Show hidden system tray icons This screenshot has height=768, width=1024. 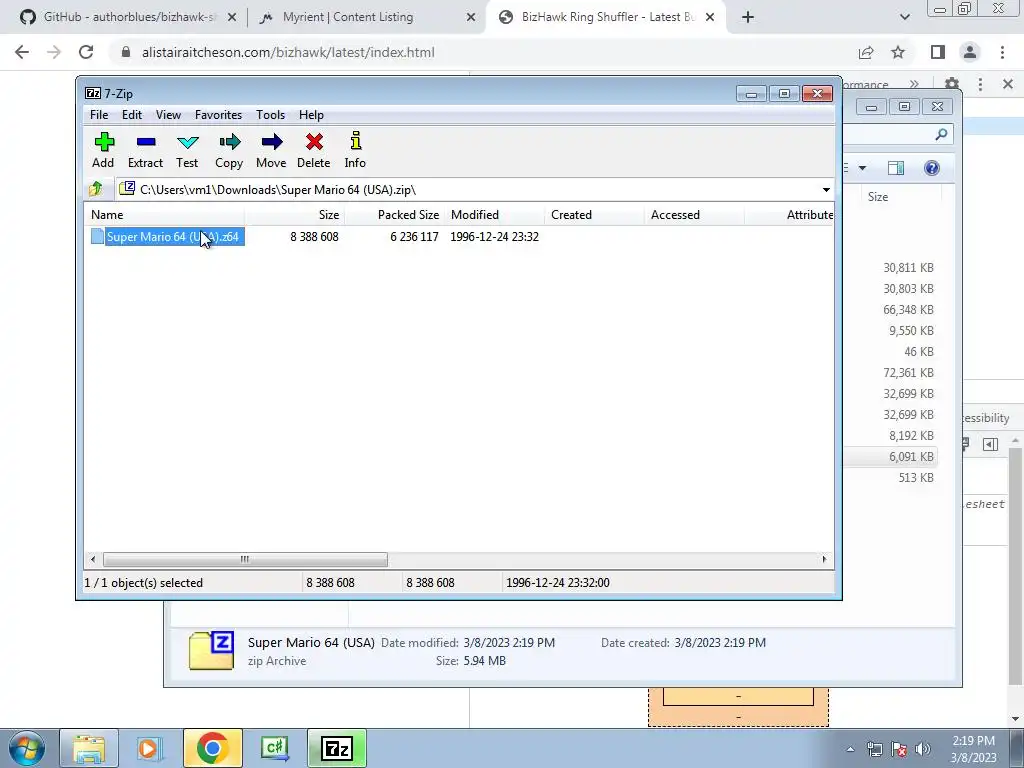point(850,749)
